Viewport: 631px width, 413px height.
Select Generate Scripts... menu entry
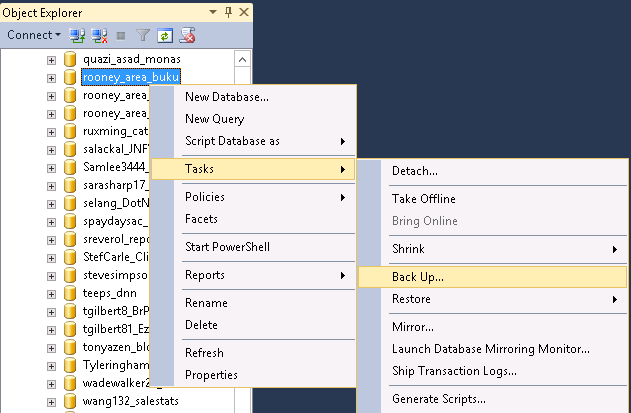pos(439,399)
